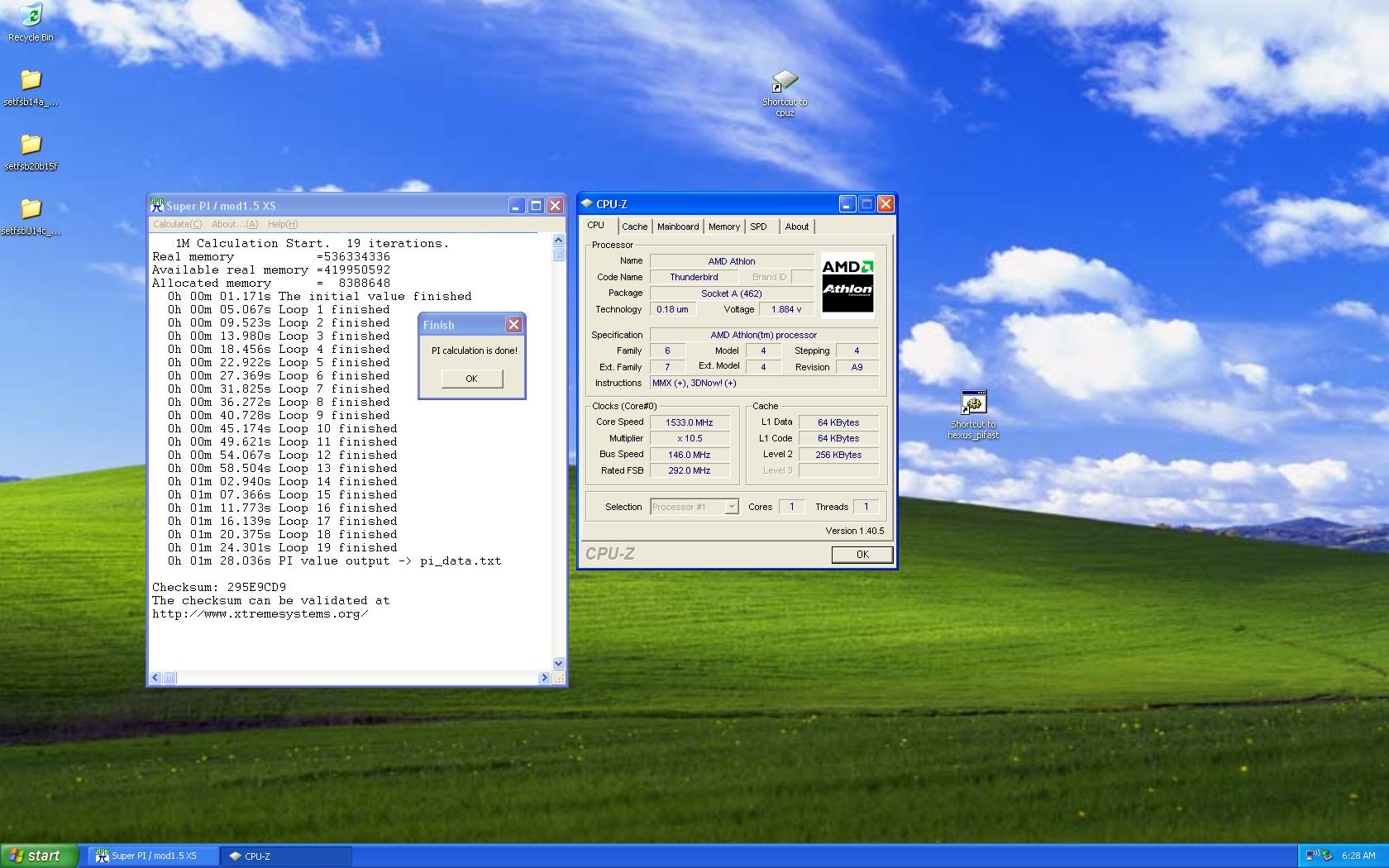Click the Code Name Thunderbird field
This screenshot has height=868, width=1389.
(694, 277)
